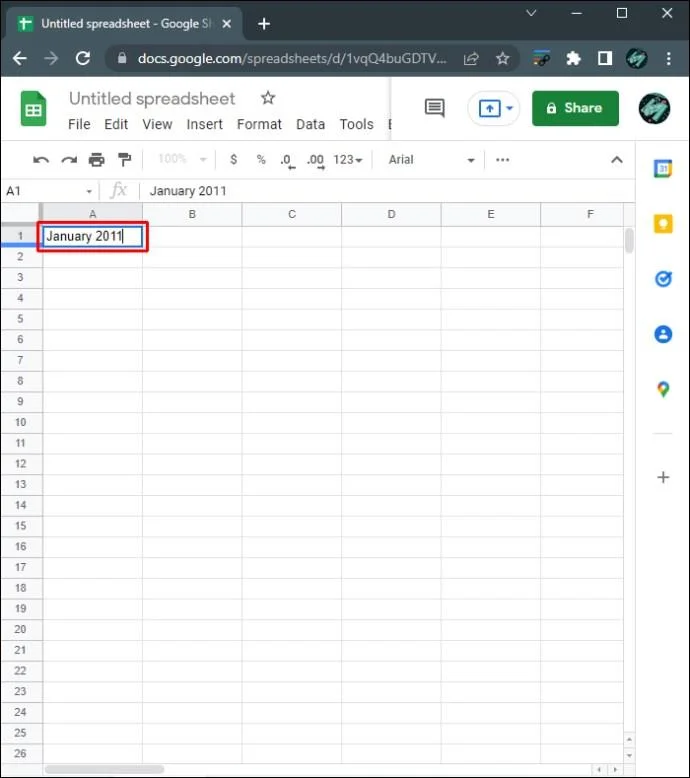Apply percent format icon
Screen dimensions: 690x778
(x=261, y=160)
